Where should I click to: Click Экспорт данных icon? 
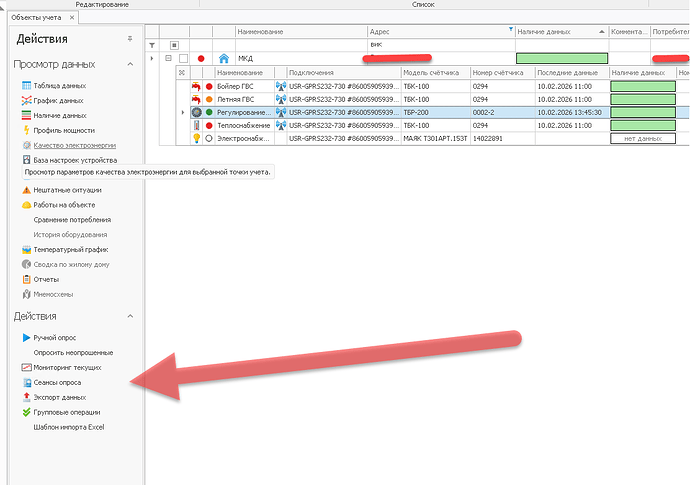coord(26,397)
